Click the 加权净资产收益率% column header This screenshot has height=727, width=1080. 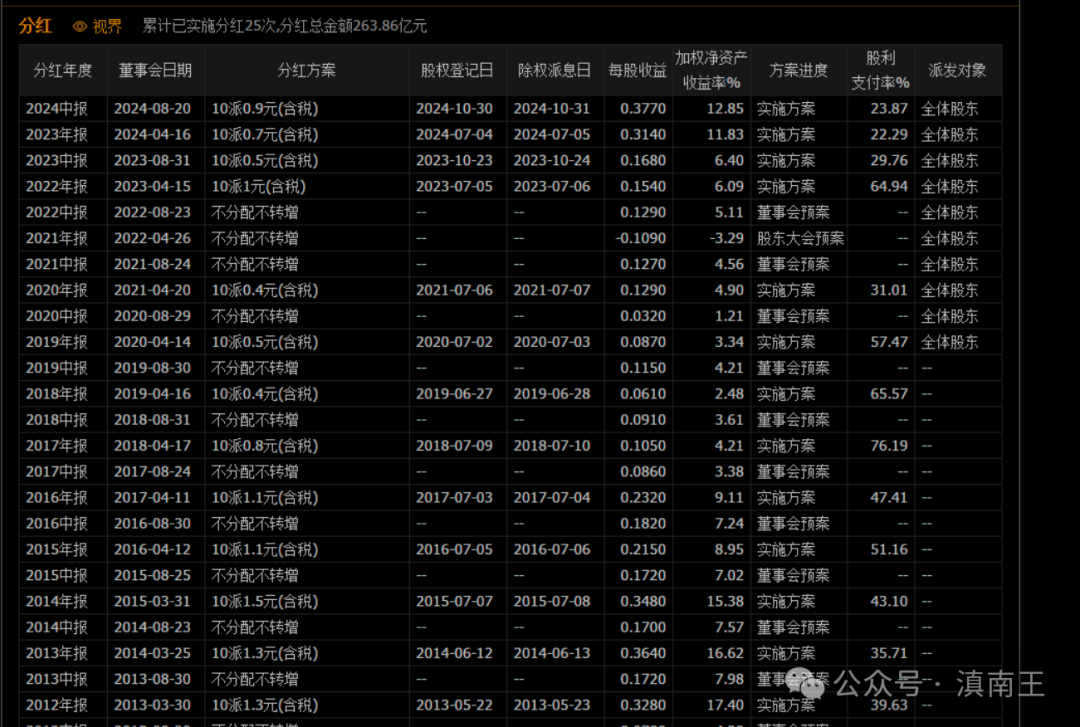tap(712, 70)
